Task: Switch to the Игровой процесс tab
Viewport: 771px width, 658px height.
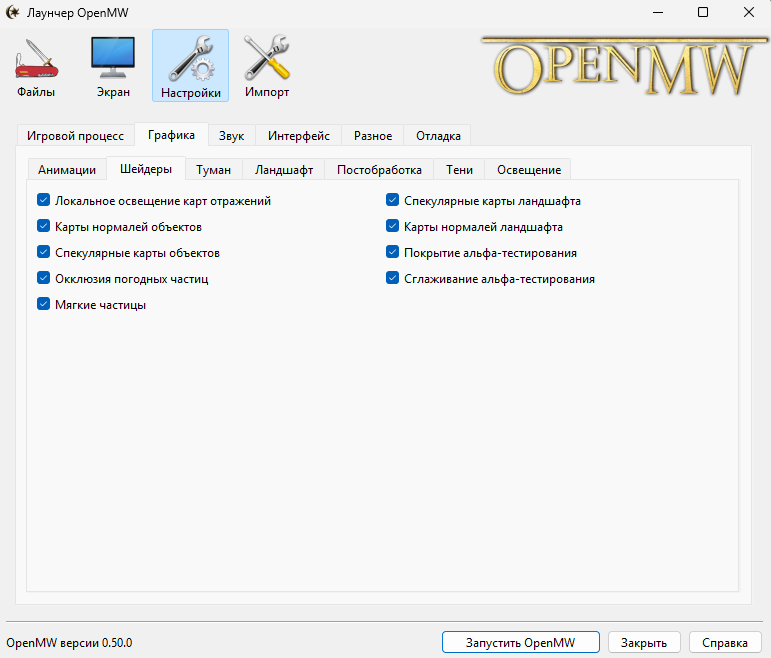Action: 75,136
